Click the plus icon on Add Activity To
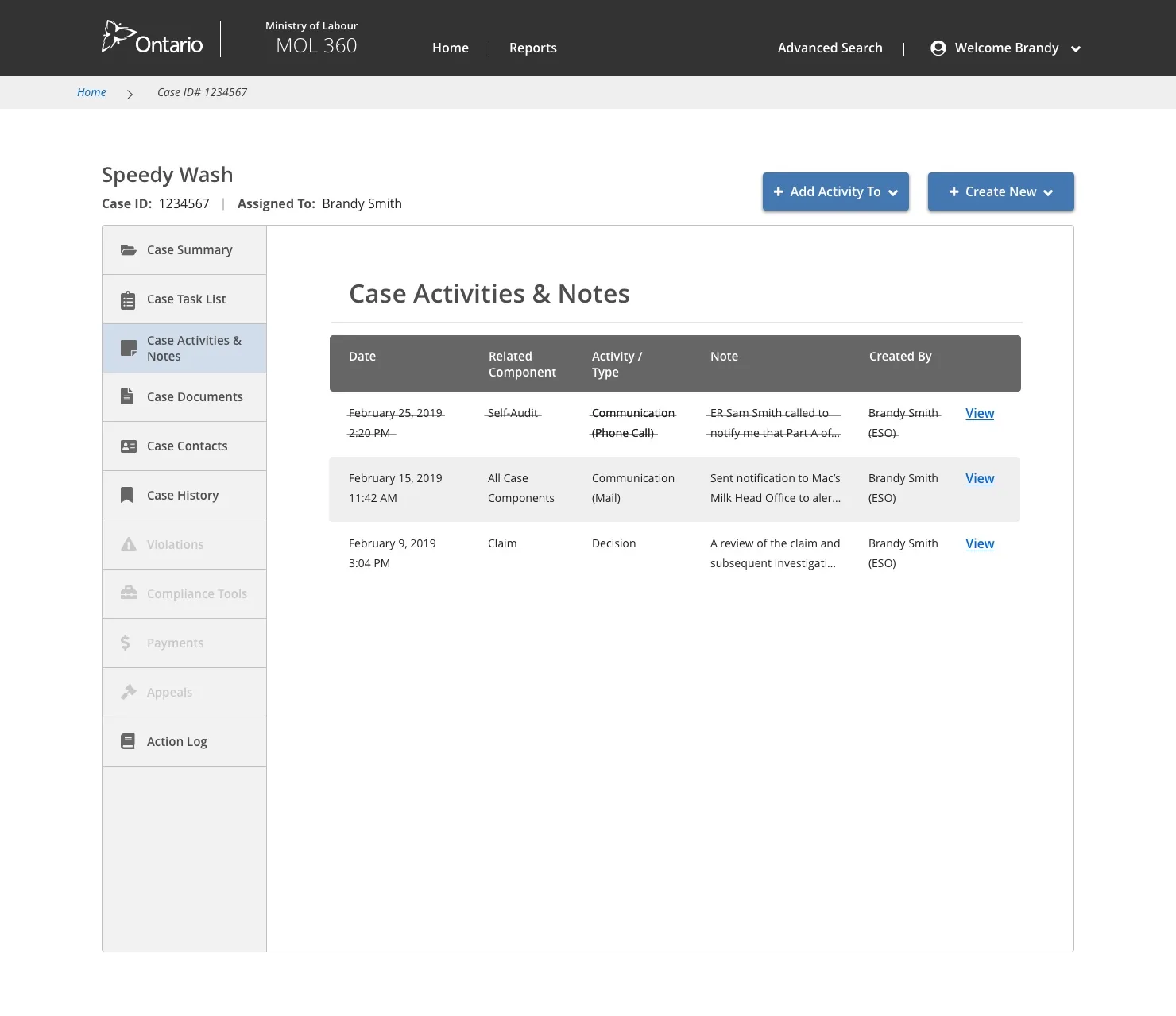Image resolution: width=1176 pixels, height=1016 pixels. [x=779, y=191]
